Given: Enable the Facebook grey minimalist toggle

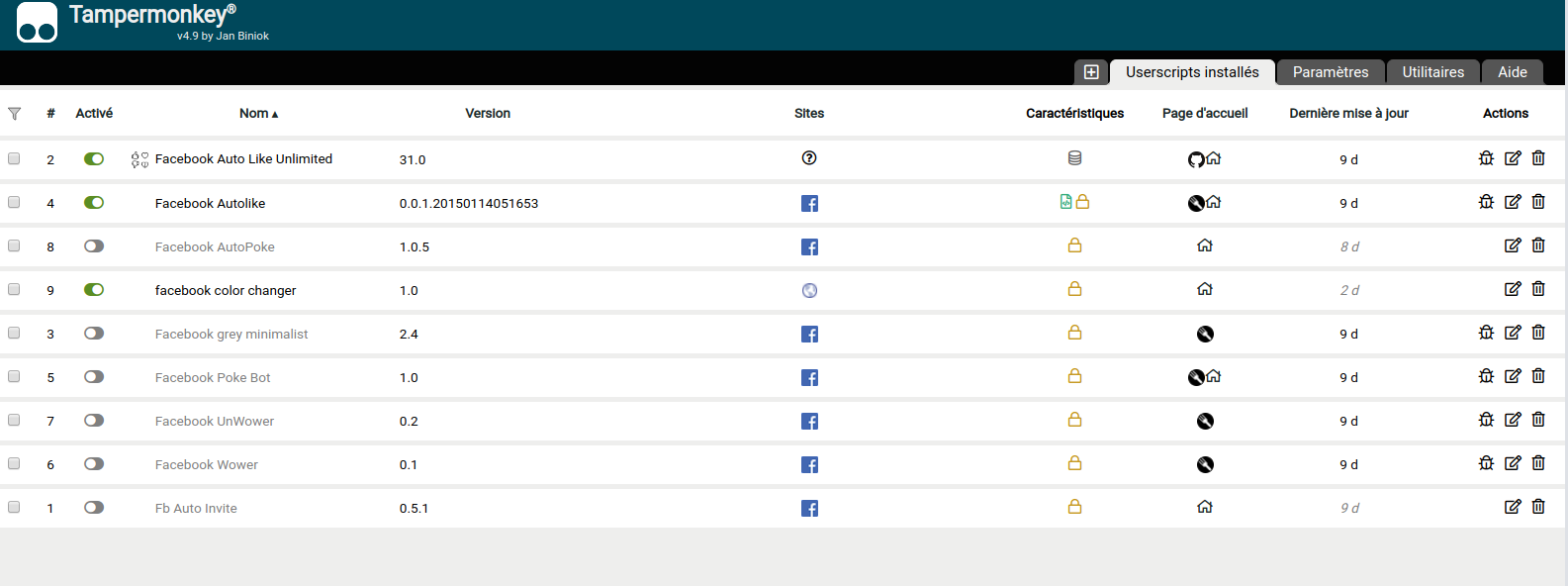Looking at the screenshot, I should [94, 333].
